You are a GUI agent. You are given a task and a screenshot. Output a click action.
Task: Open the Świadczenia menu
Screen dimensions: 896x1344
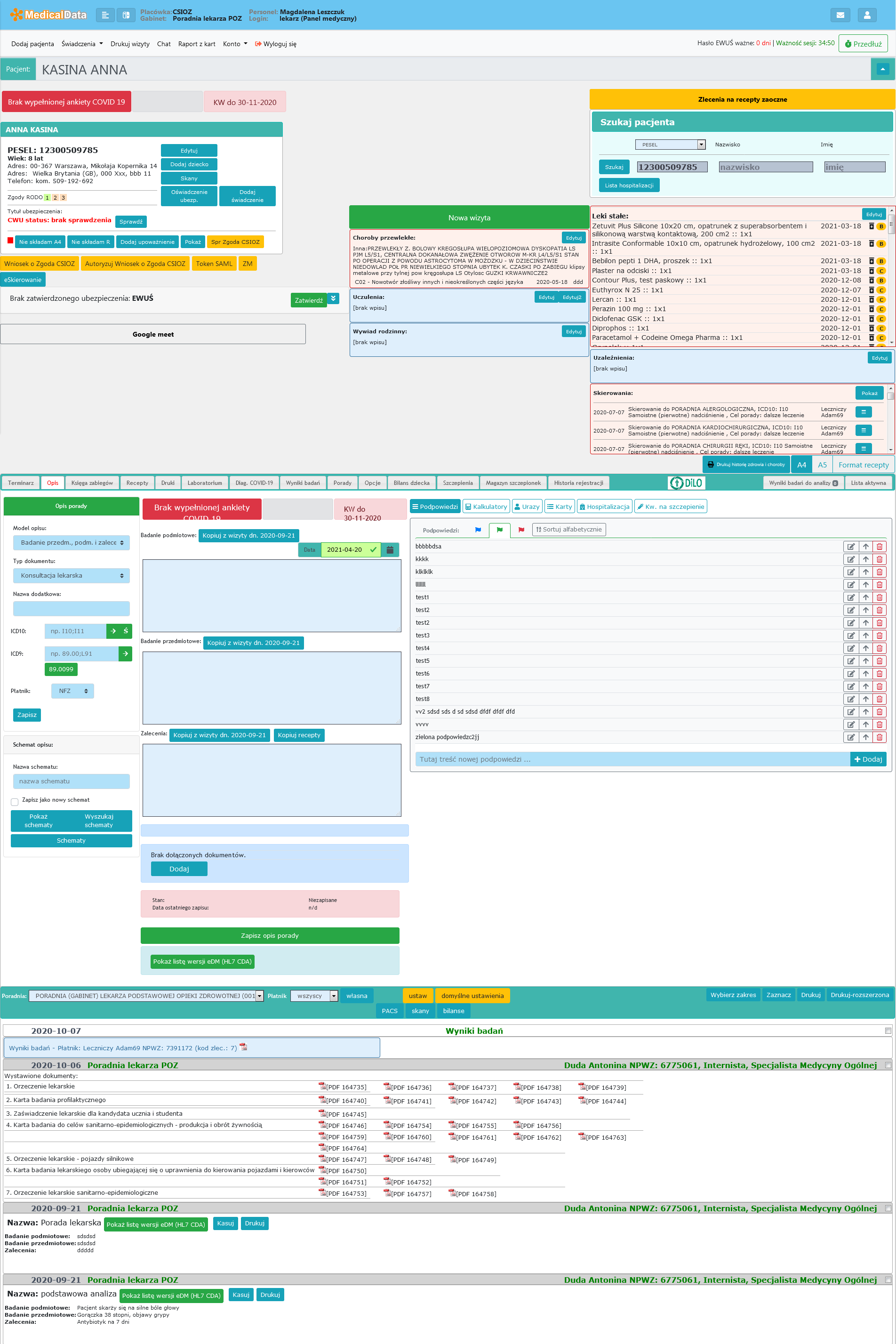pos(82,44)
